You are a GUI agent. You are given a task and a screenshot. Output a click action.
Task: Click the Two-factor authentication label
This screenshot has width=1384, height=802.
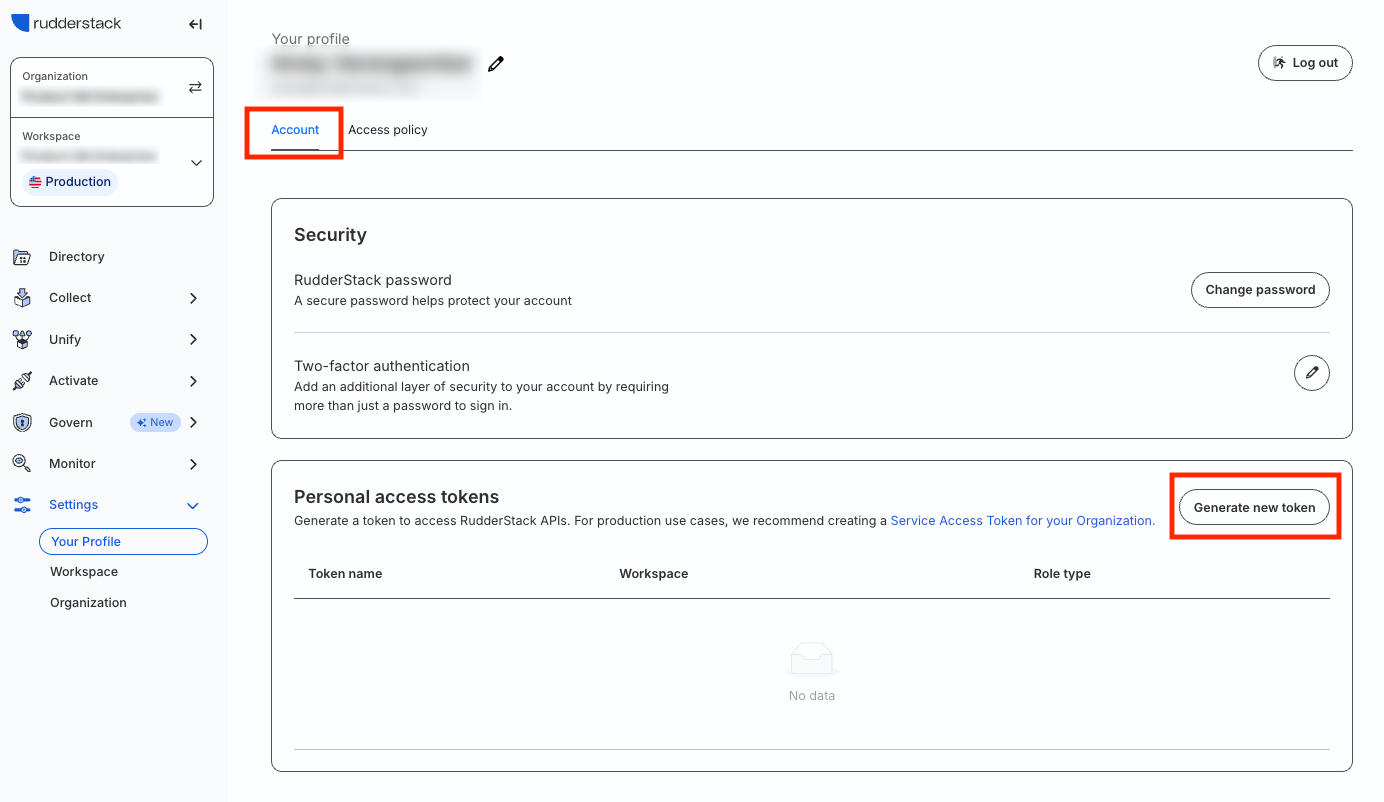[x=382, y=366]
